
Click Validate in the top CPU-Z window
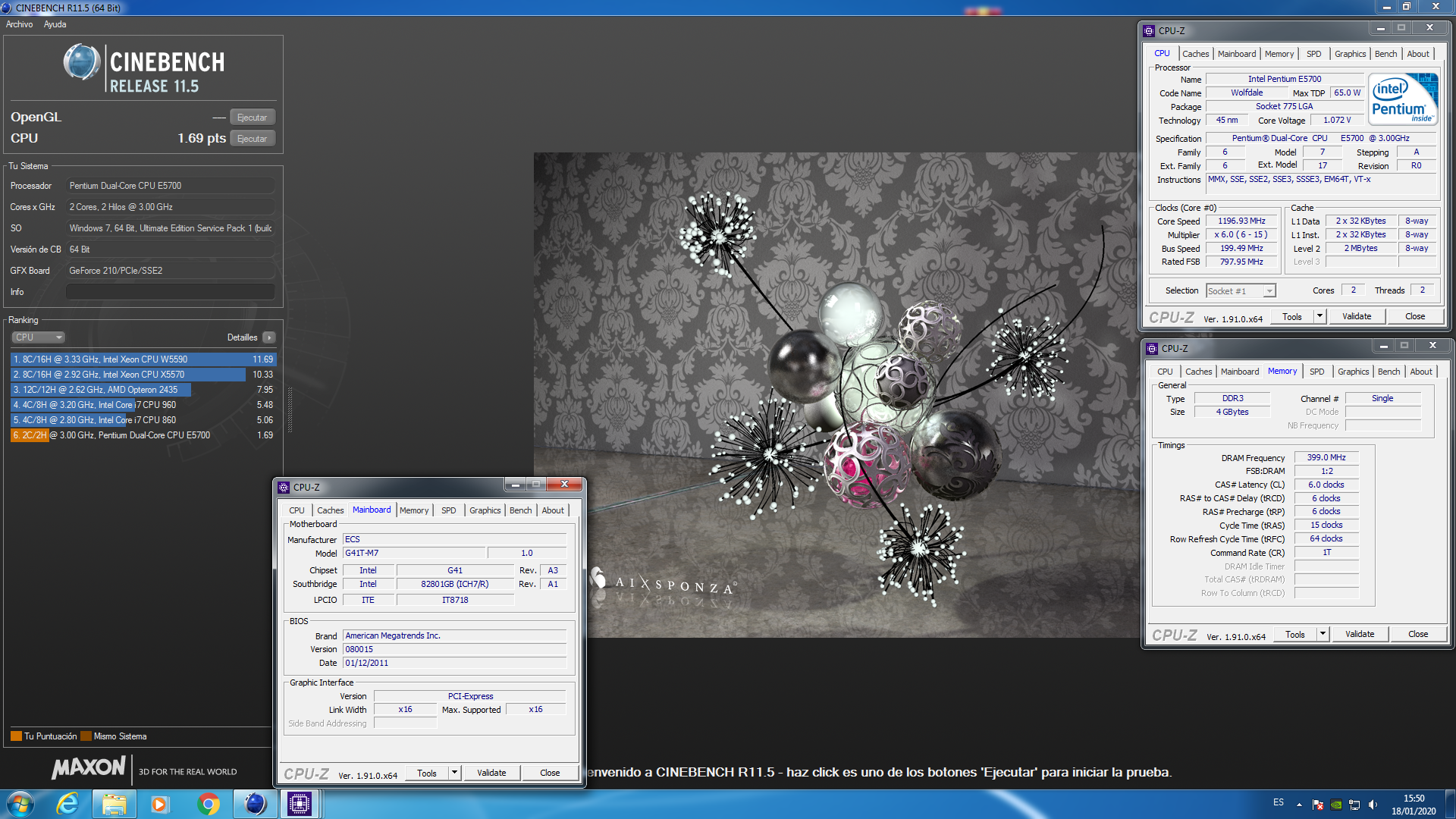coord(1357,316)
